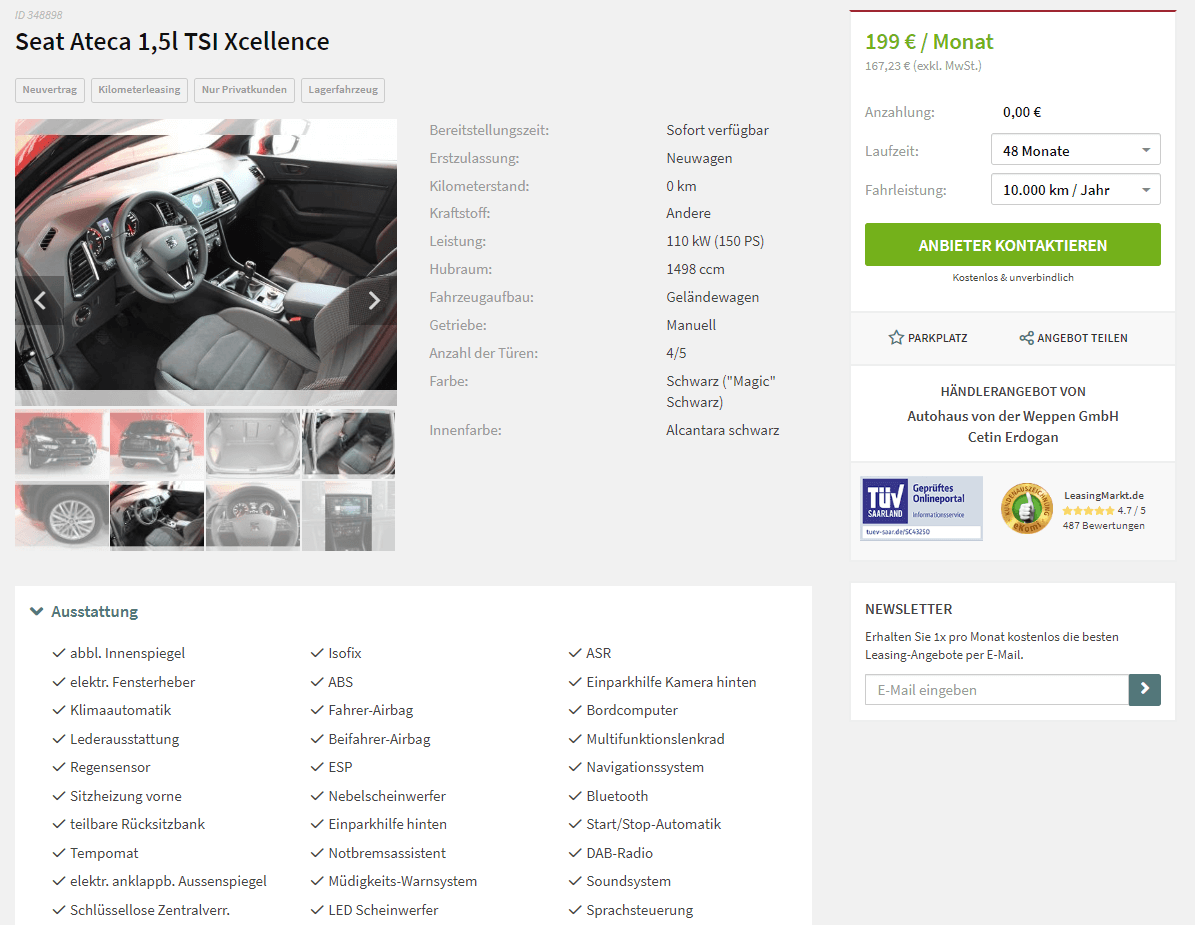The image size is (1195, 925).
Task: Submit newsletter email with arrow button
Action: pos(1145,690)
